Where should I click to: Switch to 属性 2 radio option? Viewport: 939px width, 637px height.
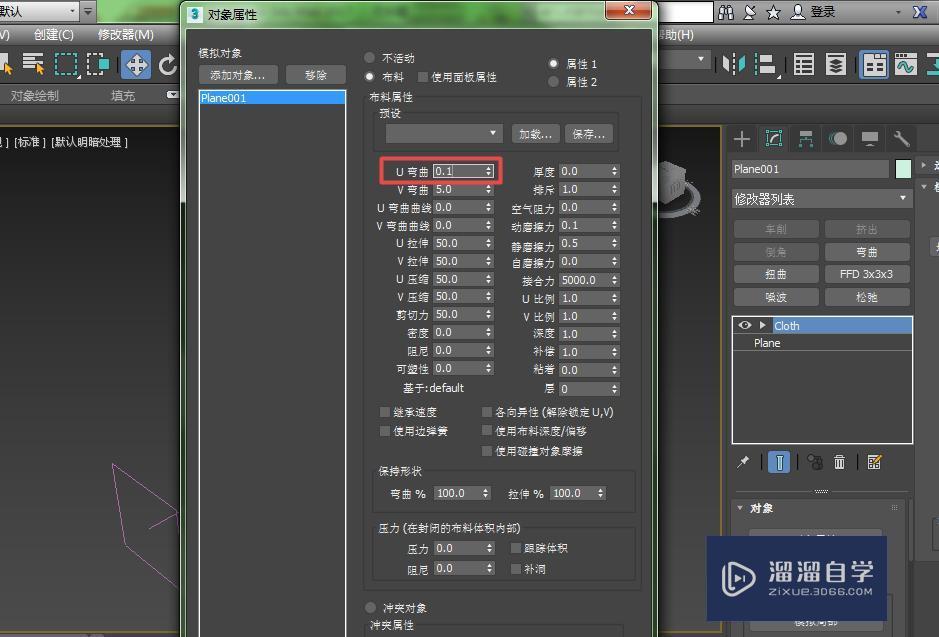tap(554, 82)
